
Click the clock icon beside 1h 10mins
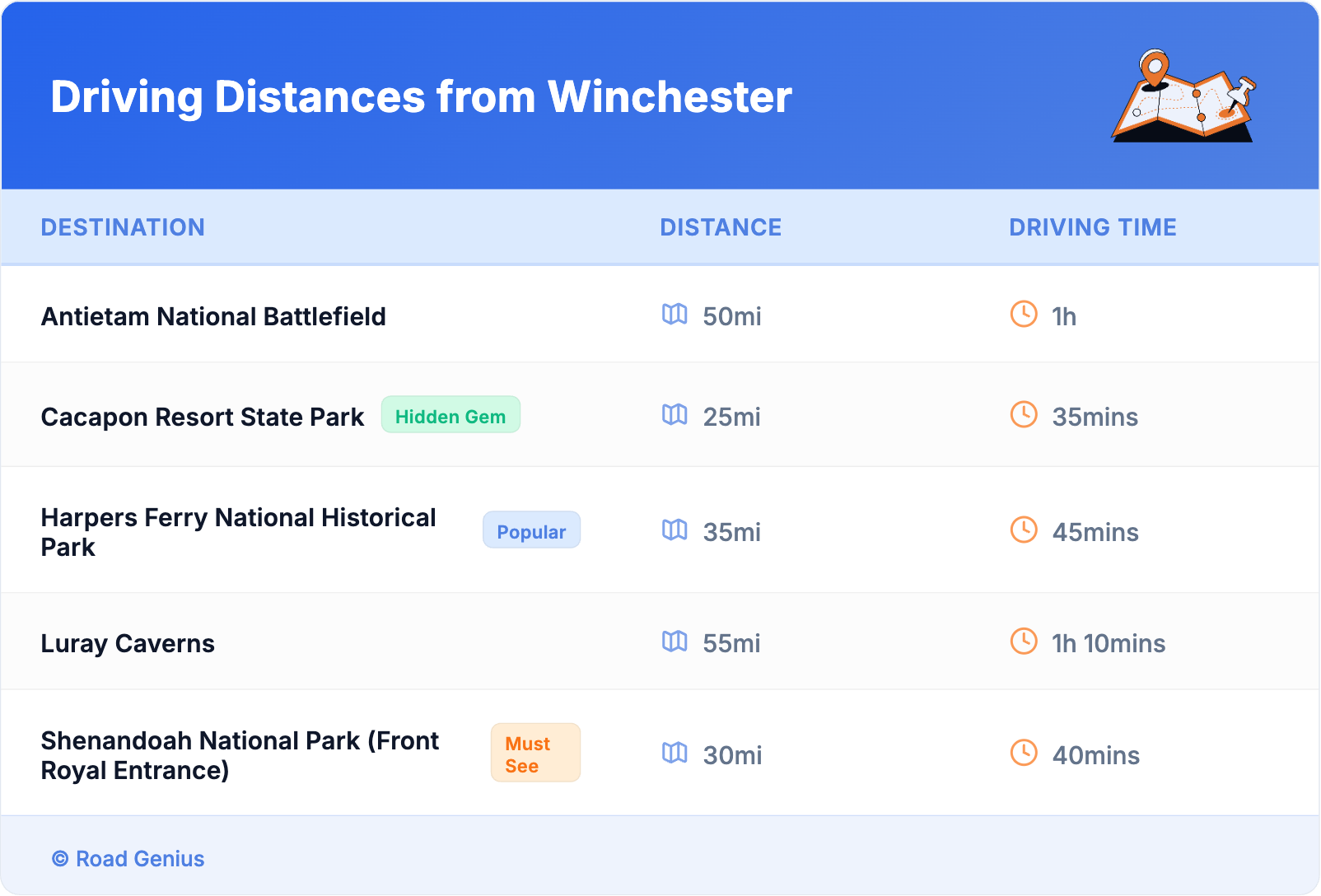click(1024, 642)
